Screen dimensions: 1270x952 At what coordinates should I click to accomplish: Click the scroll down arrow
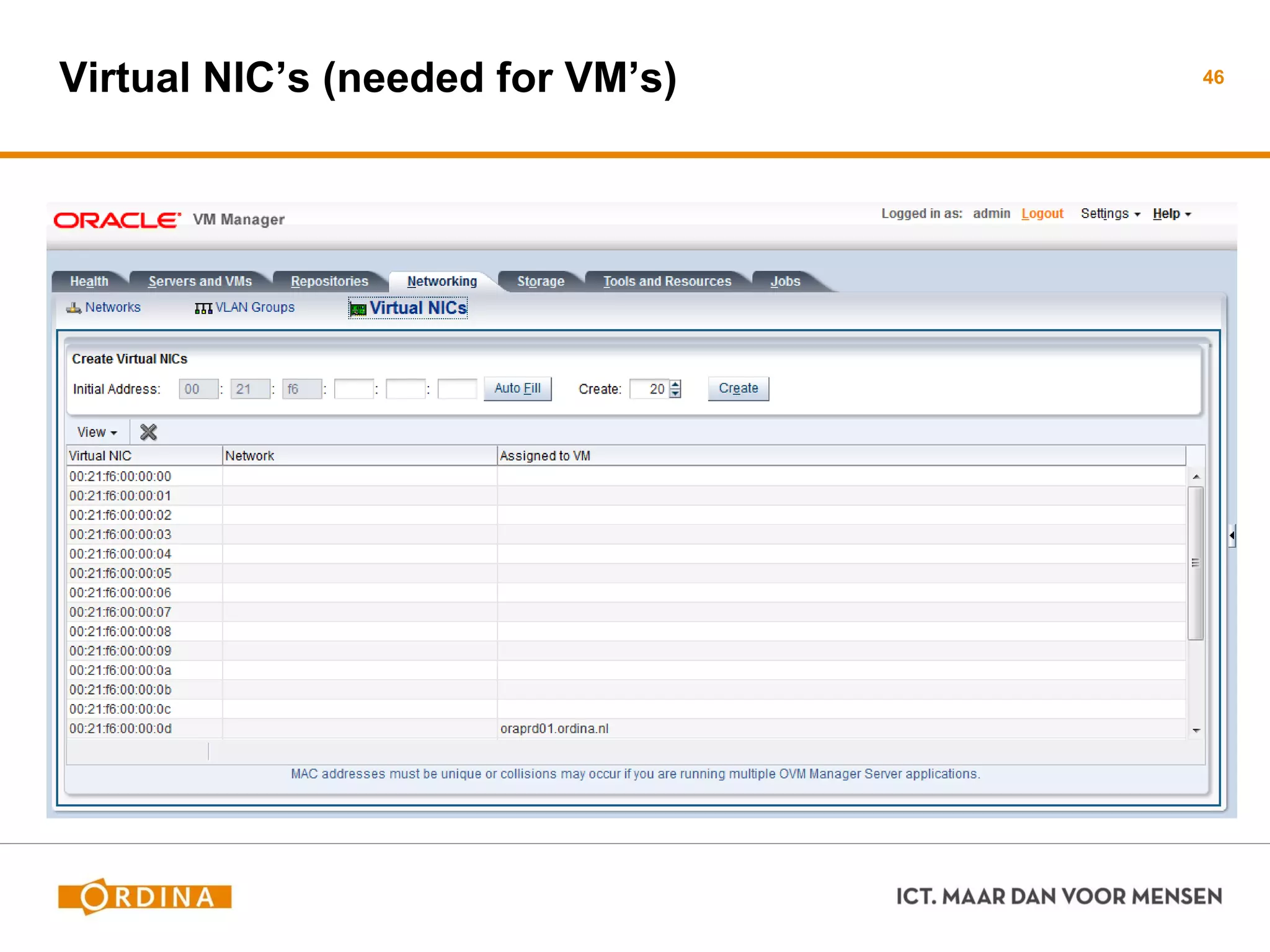[1196, 730]
